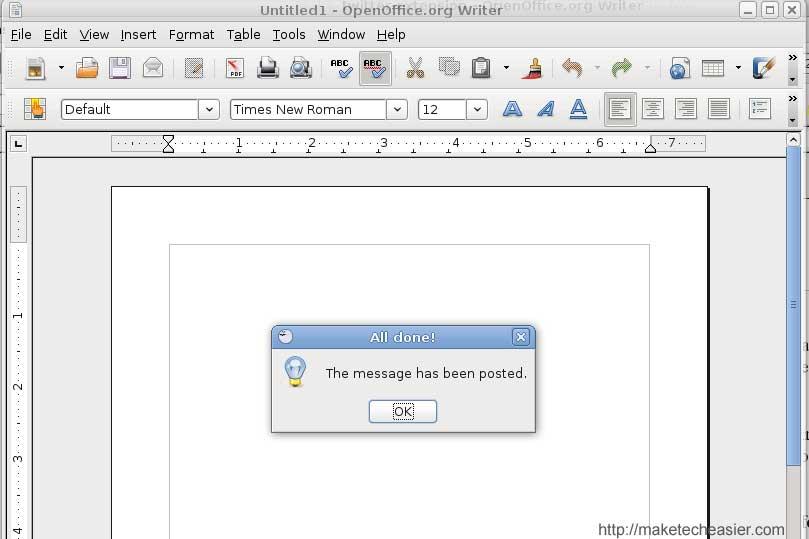Click the Hyperlink globe icon
This screenshot has height=539, width=809.
pyautogui.click(x=679, y=69)
